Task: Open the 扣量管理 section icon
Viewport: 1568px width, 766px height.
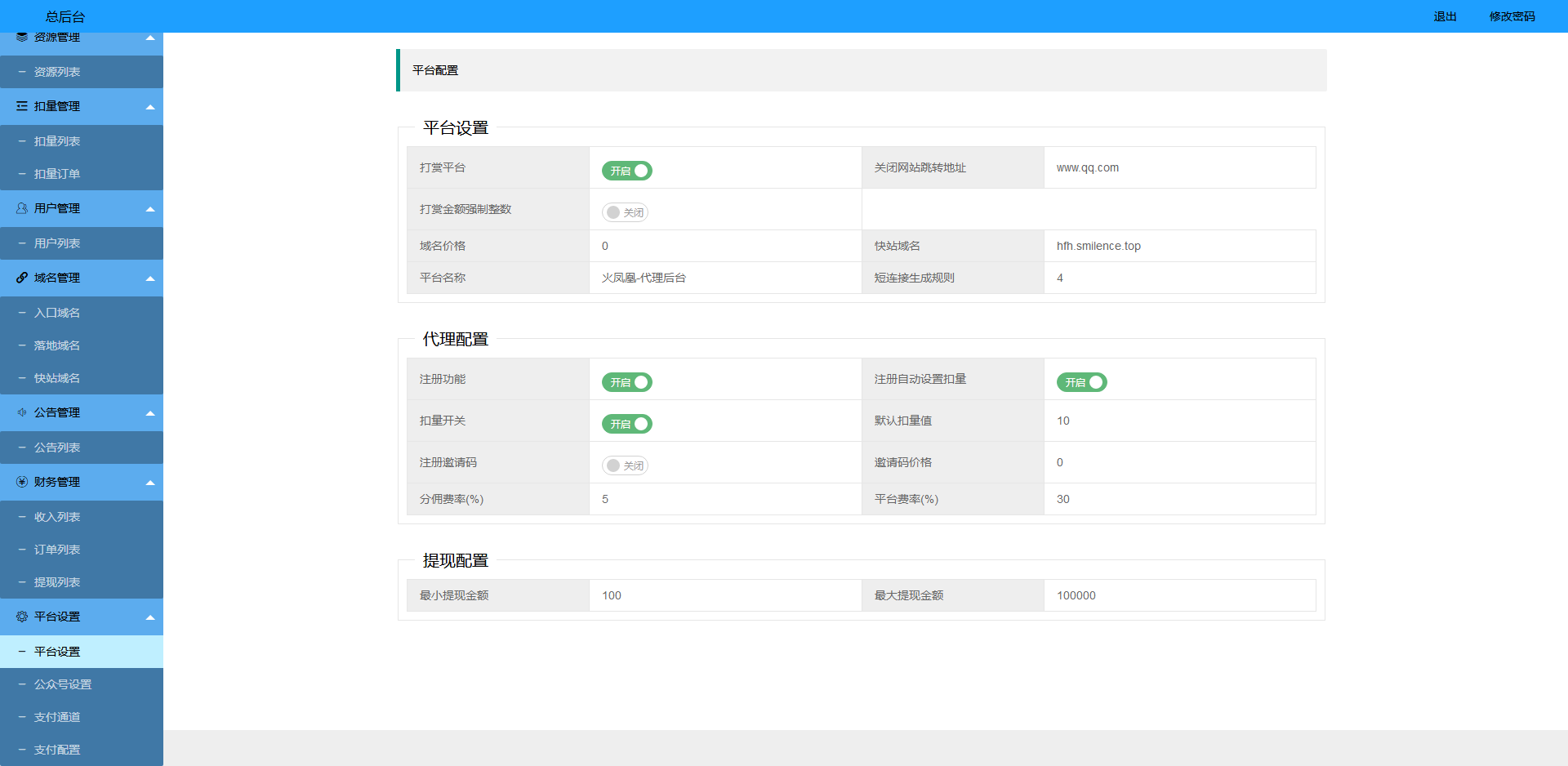Action: [21, 106]
